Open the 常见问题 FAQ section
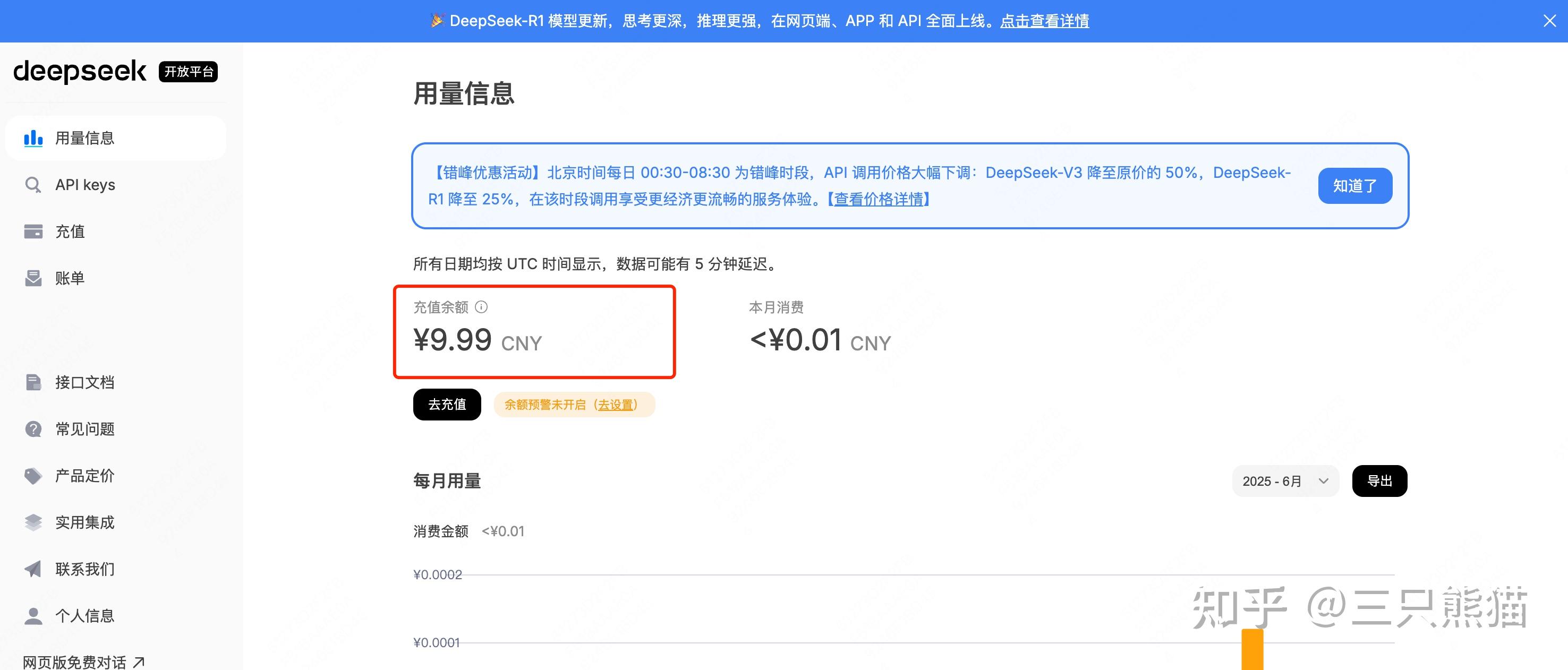The height and width of the screenshot is (670, 1568). point(84,429)
